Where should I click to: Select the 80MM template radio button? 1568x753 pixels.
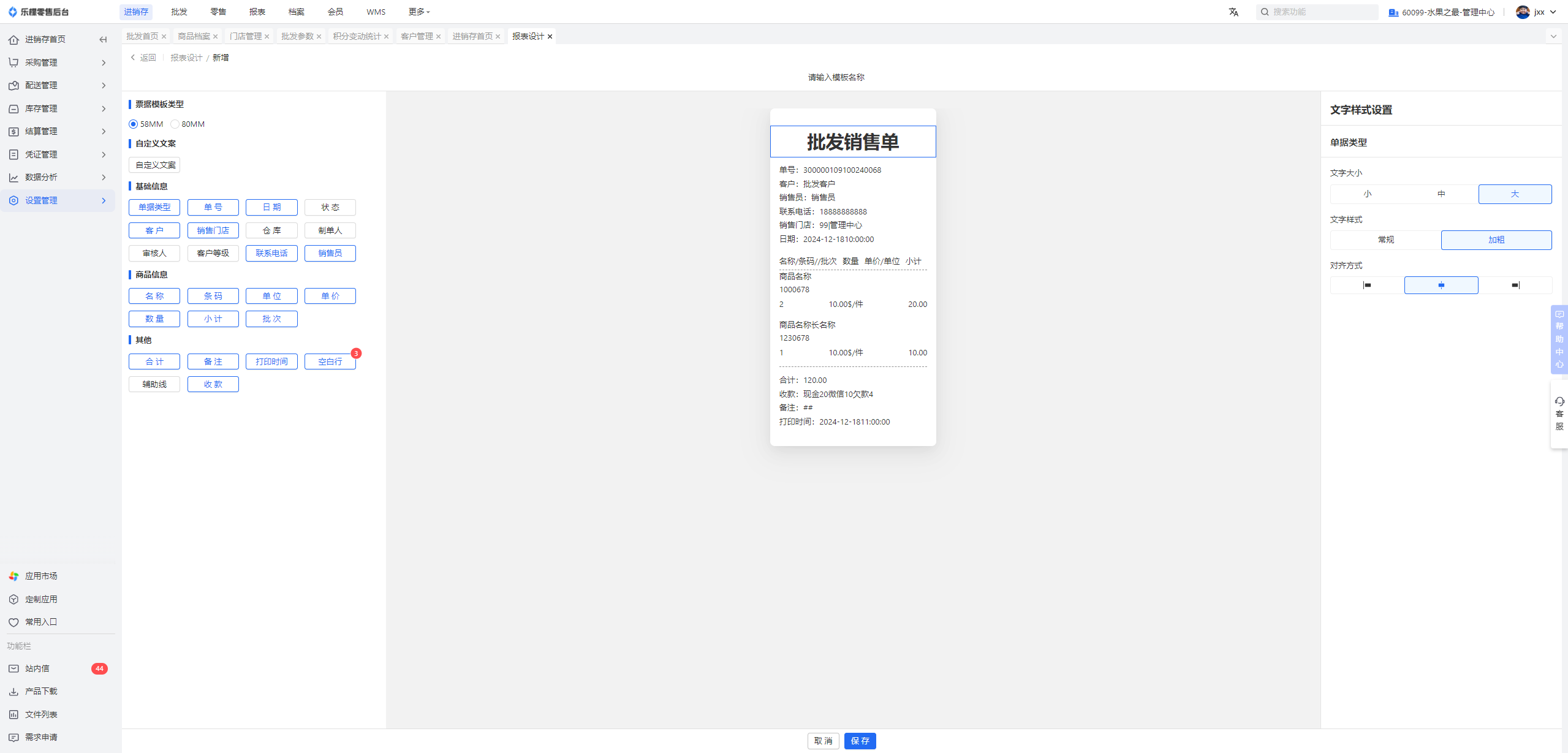click(175, 124)
